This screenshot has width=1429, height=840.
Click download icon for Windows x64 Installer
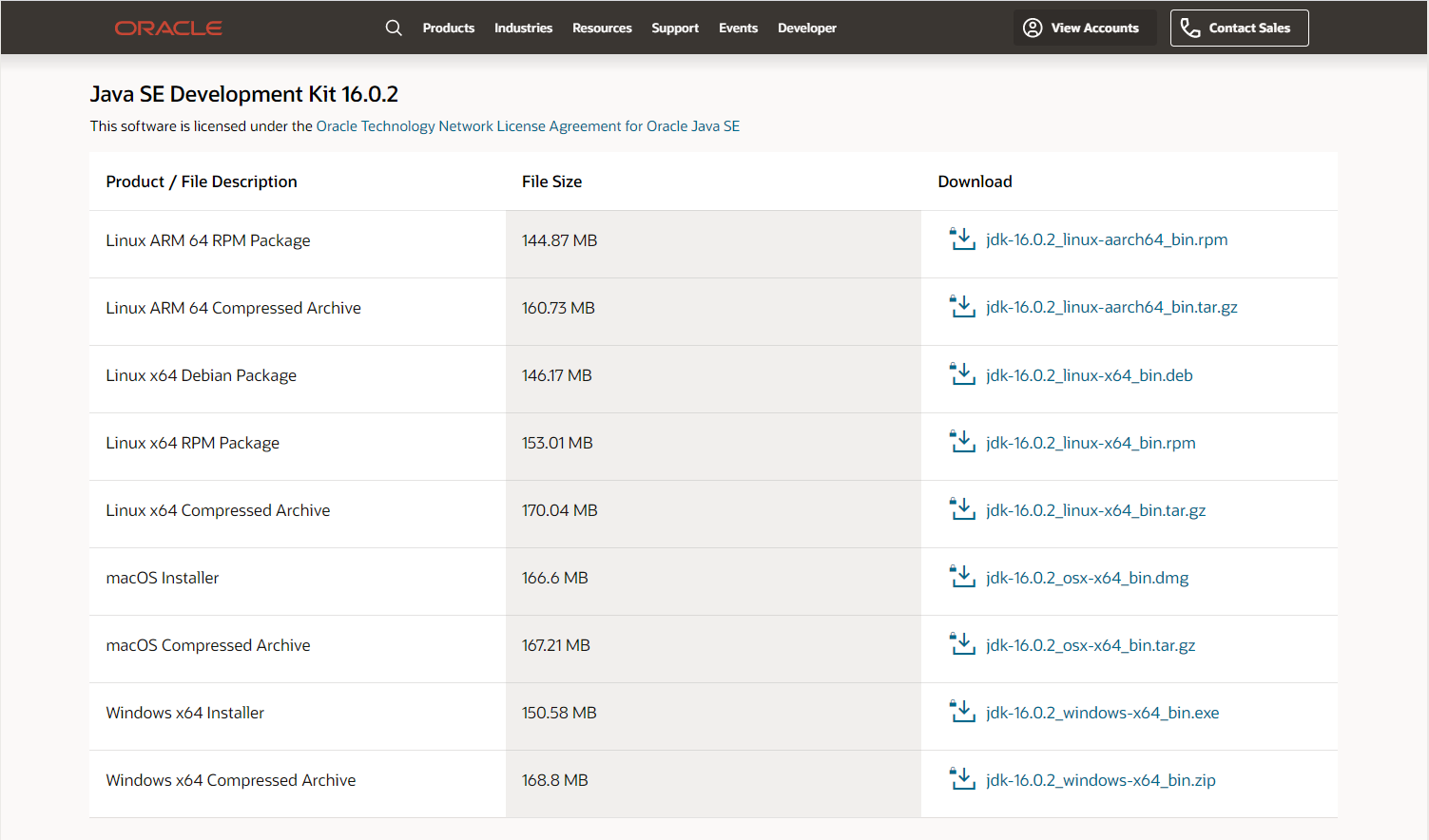click(x=962, y=713)
